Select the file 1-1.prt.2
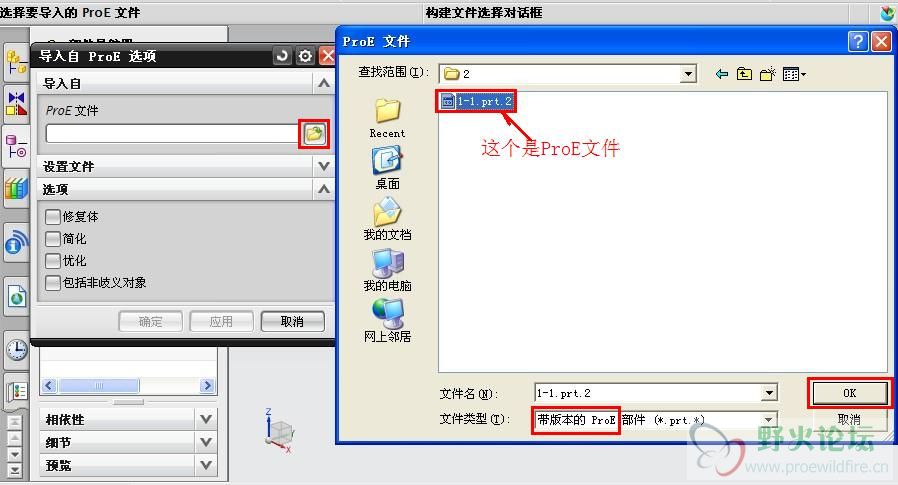Image resolution: width=898 pixels, height=485 pixels. (x=476, y=101)
